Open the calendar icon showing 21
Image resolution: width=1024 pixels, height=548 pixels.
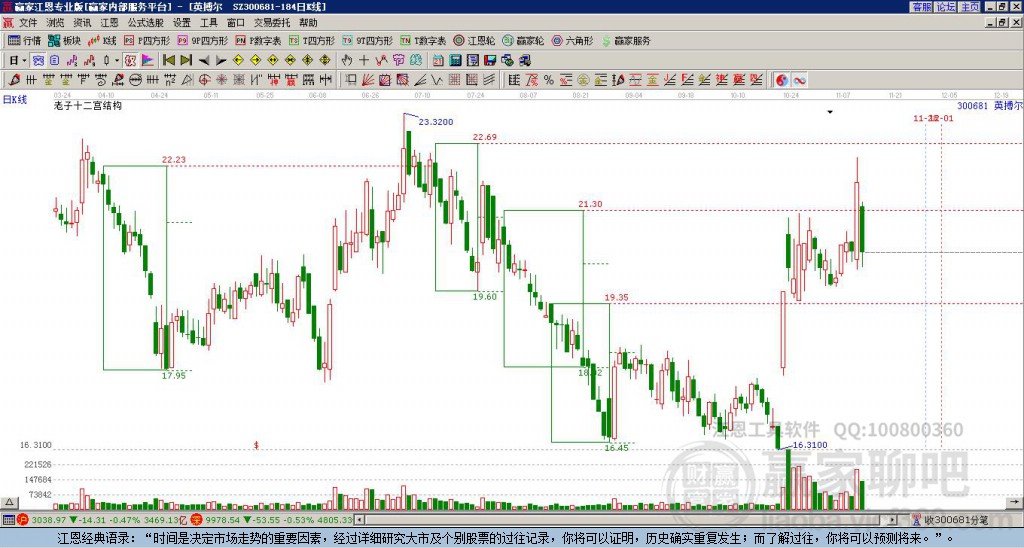438,61
